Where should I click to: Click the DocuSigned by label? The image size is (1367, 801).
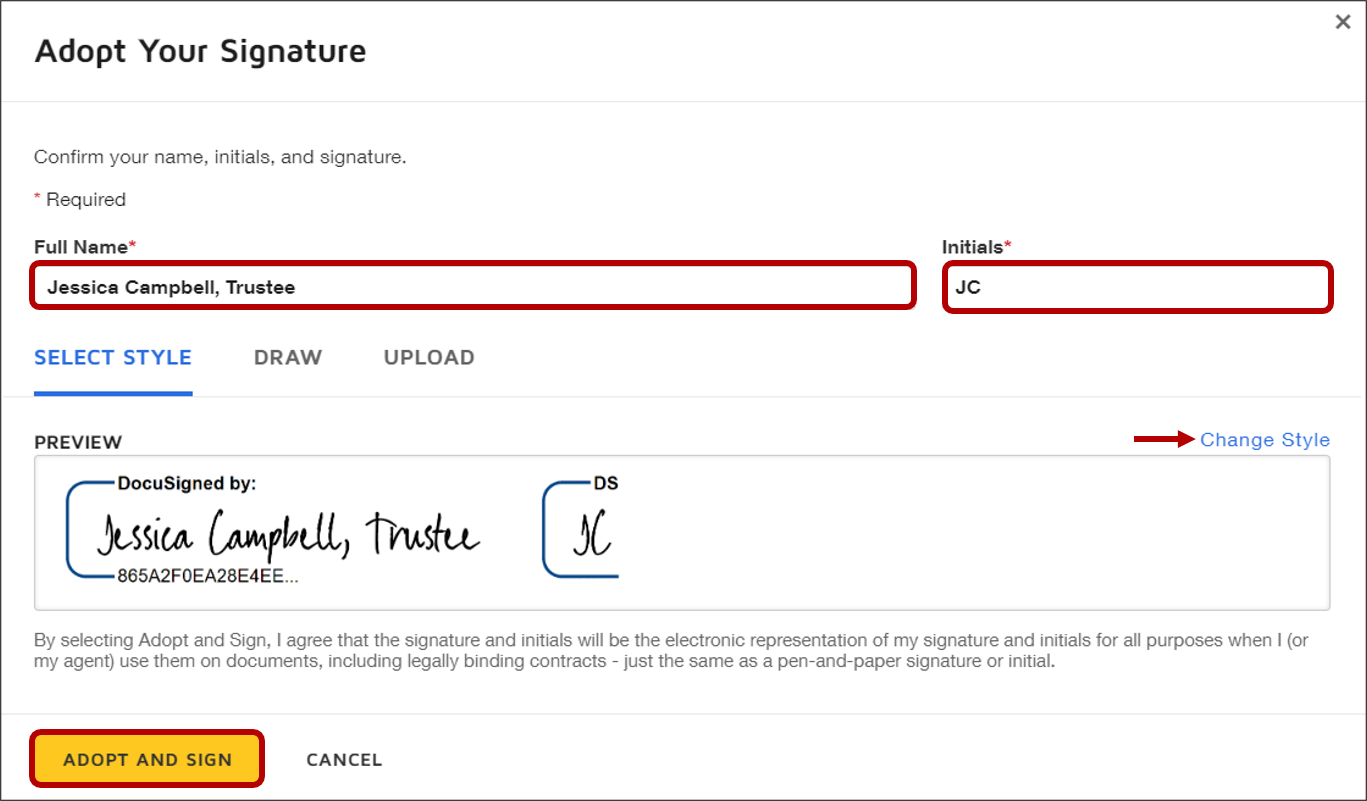[x=187, y=483]
